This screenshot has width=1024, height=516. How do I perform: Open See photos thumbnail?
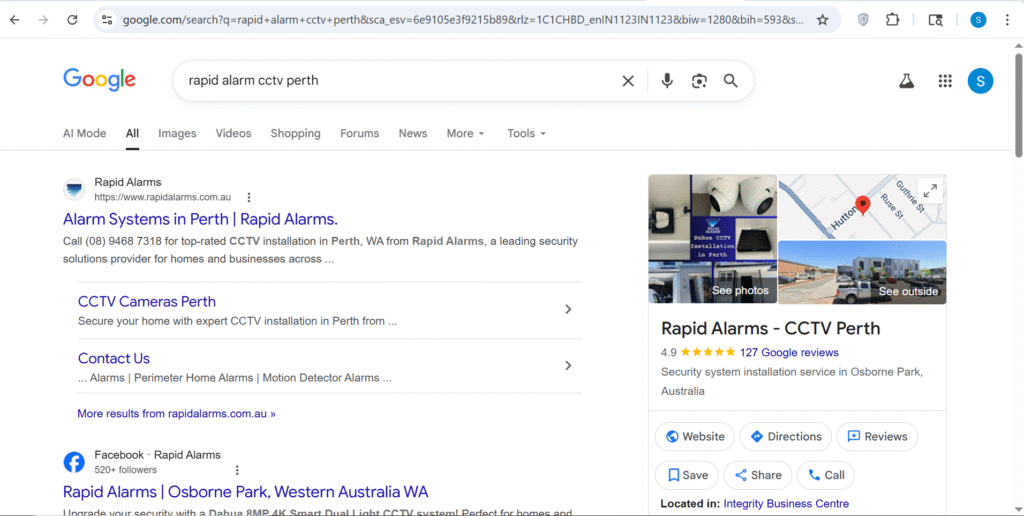712,239
